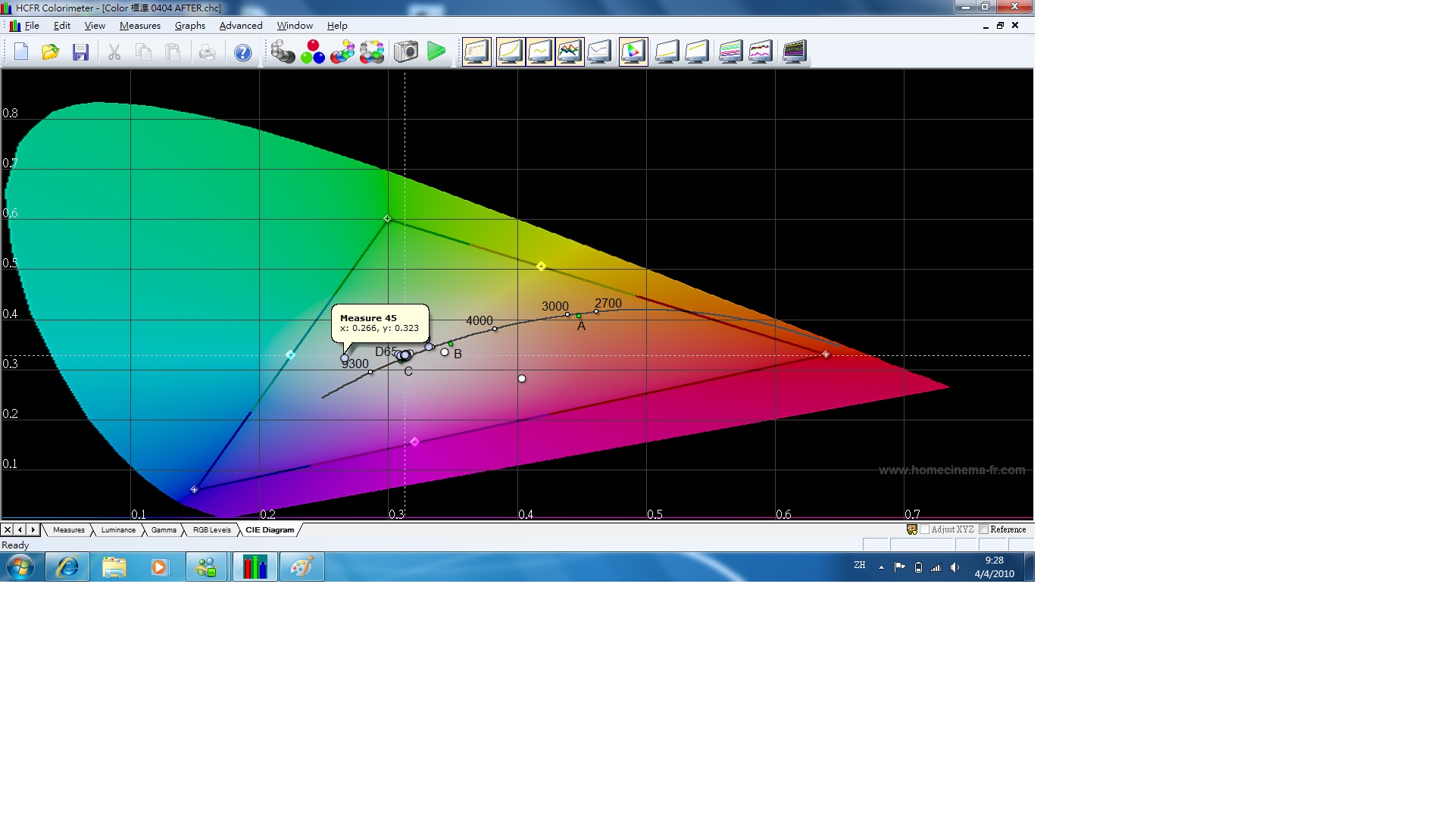Show hidden tray icons arrow
The image size is (1456, 818).
point(881,567)
